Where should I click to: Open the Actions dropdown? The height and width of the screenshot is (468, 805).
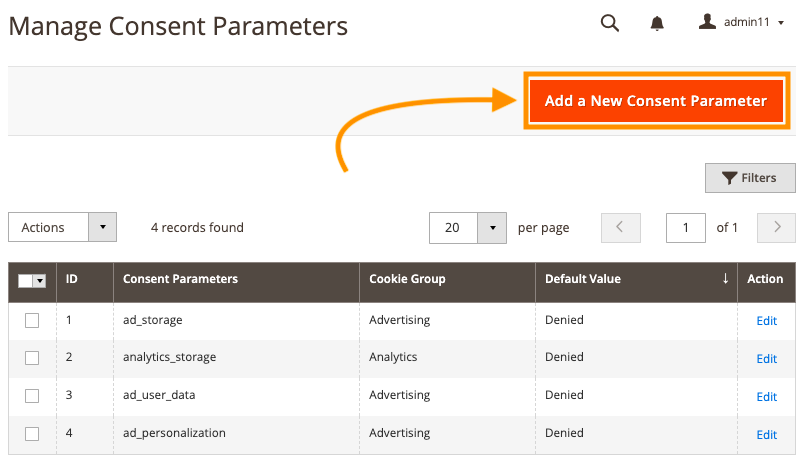click(x=62, y=227)
